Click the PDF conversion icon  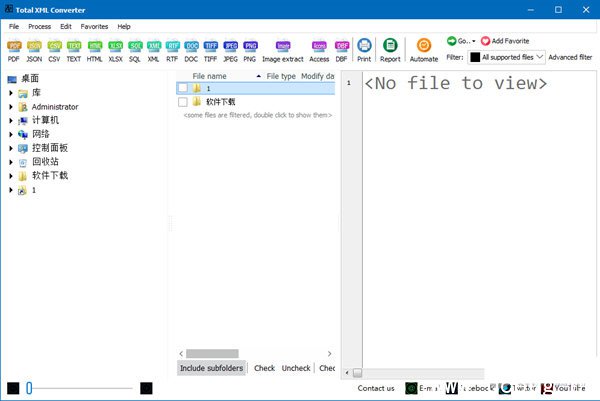15,50
